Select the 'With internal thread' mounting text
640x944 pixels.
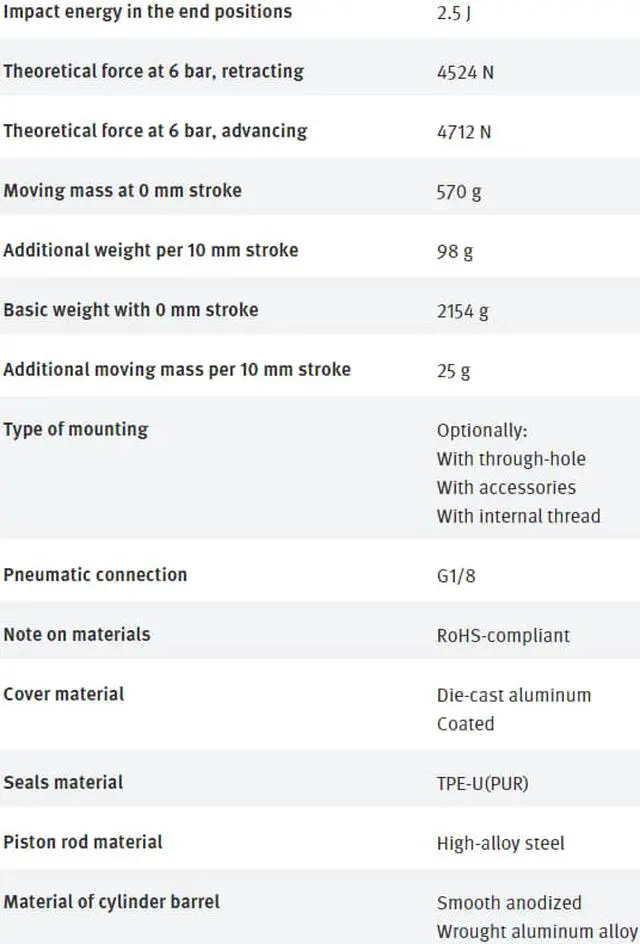pos(518,516)
